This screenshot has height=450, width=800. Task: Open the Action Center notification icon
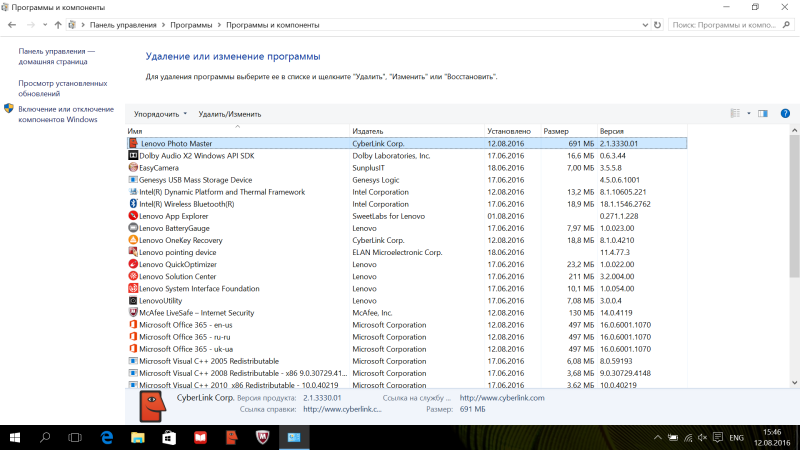pos(718,437)
